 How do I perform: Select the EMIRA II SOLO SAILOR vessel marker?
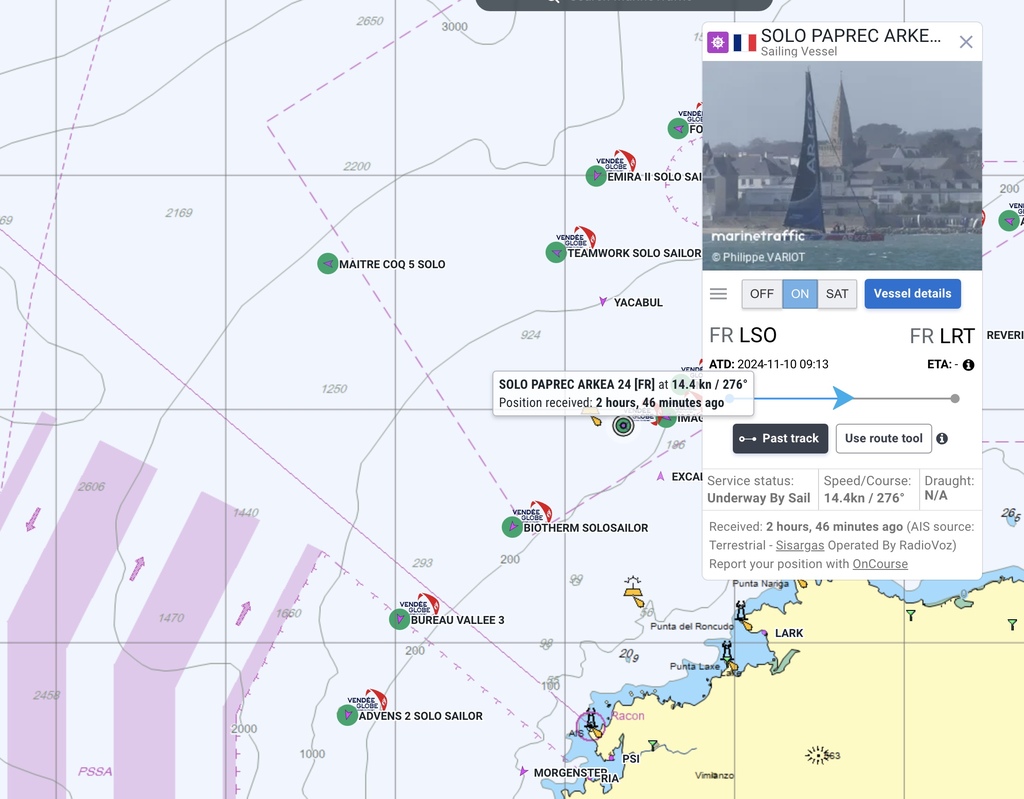click(x=596, y=176)
